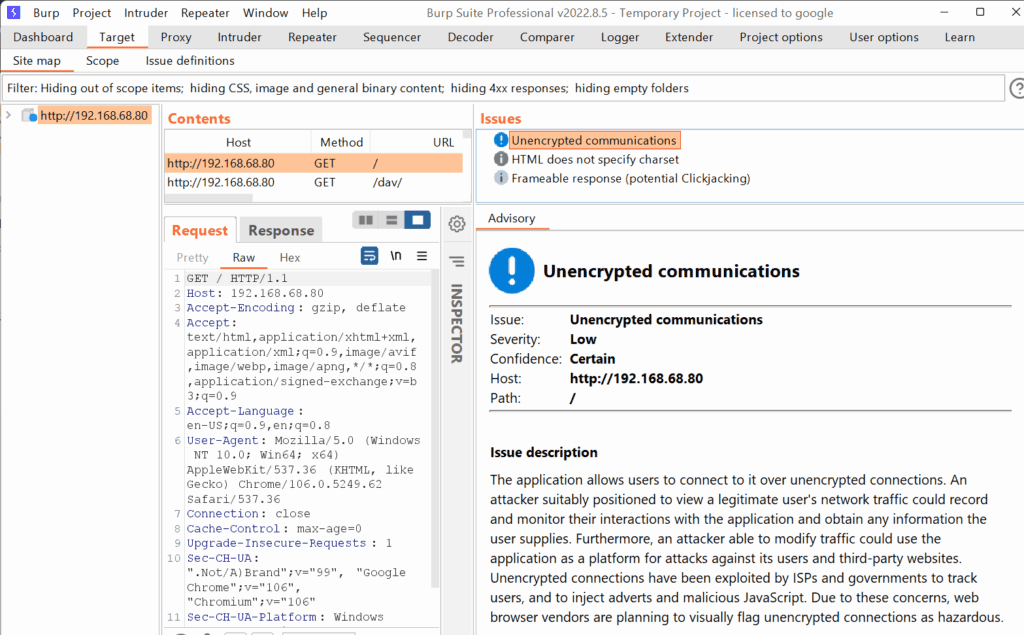Open the Inspector settings gear icon
The width and height of the screenshot is (1024, 635).
coord(457,224)
